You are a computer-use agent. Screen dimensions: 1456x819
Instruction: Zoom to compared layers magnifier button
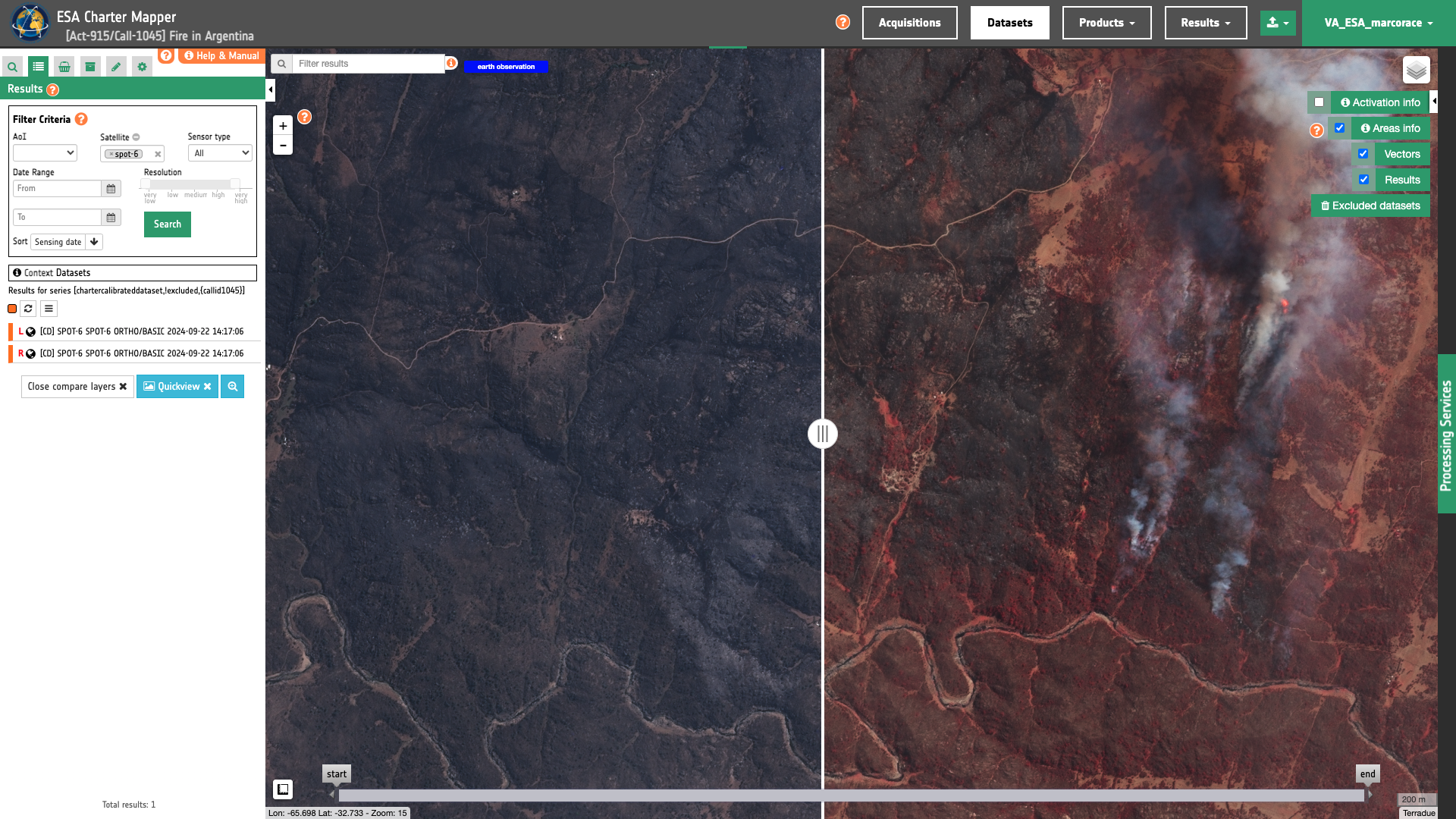click(233, 387)
